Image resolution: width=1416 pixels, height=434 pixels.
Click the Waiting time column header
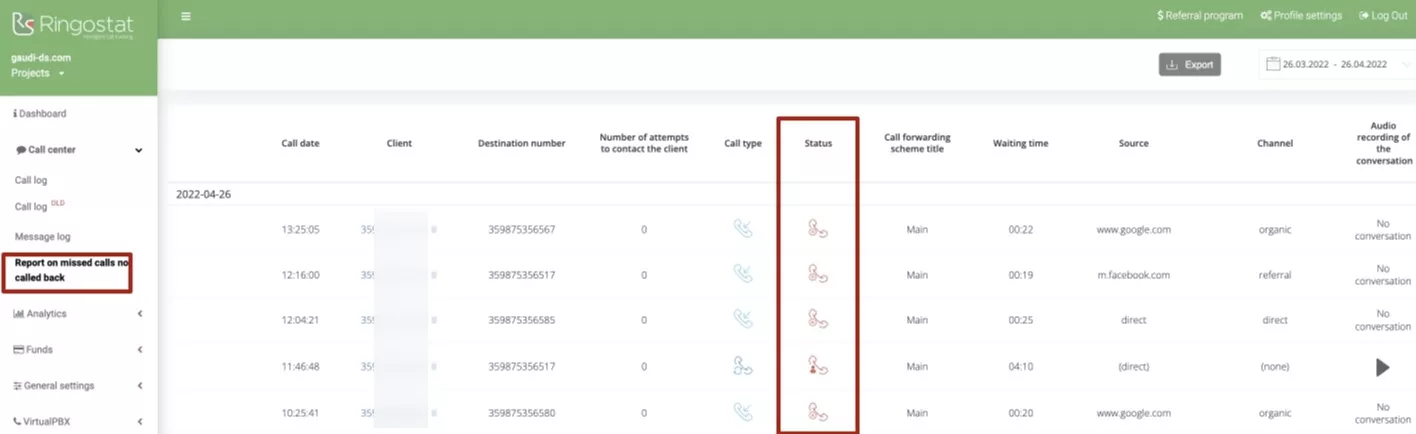1020,143
